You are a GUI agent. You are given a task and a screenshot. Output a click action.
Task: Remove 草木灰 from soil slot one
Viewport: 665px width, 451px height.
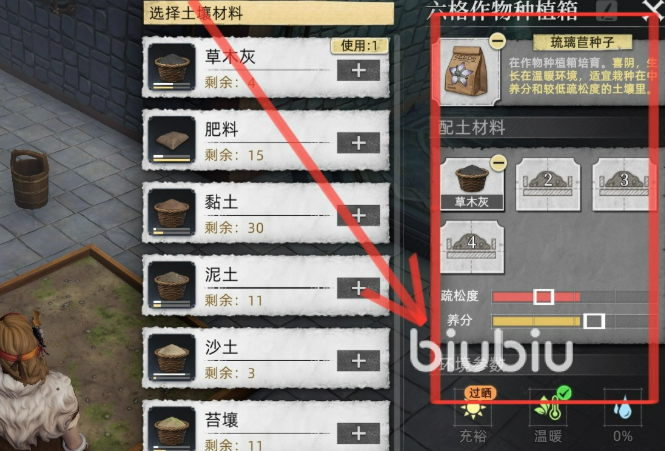coord(498,162)
